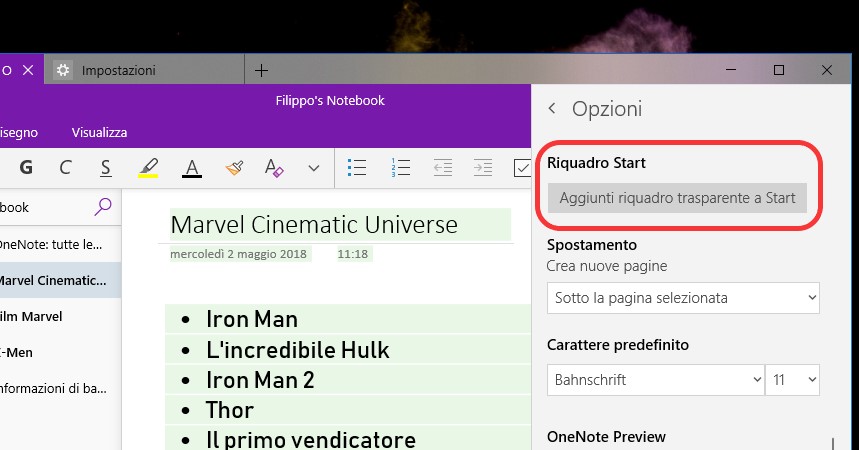Open the Bahnschrift font dropdown

655,380
